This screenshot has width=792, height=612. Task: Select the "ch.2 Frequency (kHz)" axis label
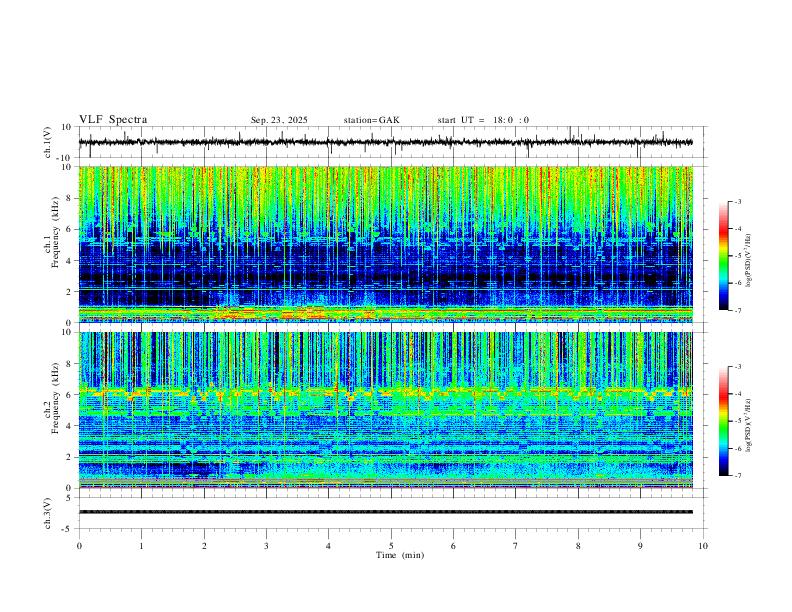(x=52, y=398)
